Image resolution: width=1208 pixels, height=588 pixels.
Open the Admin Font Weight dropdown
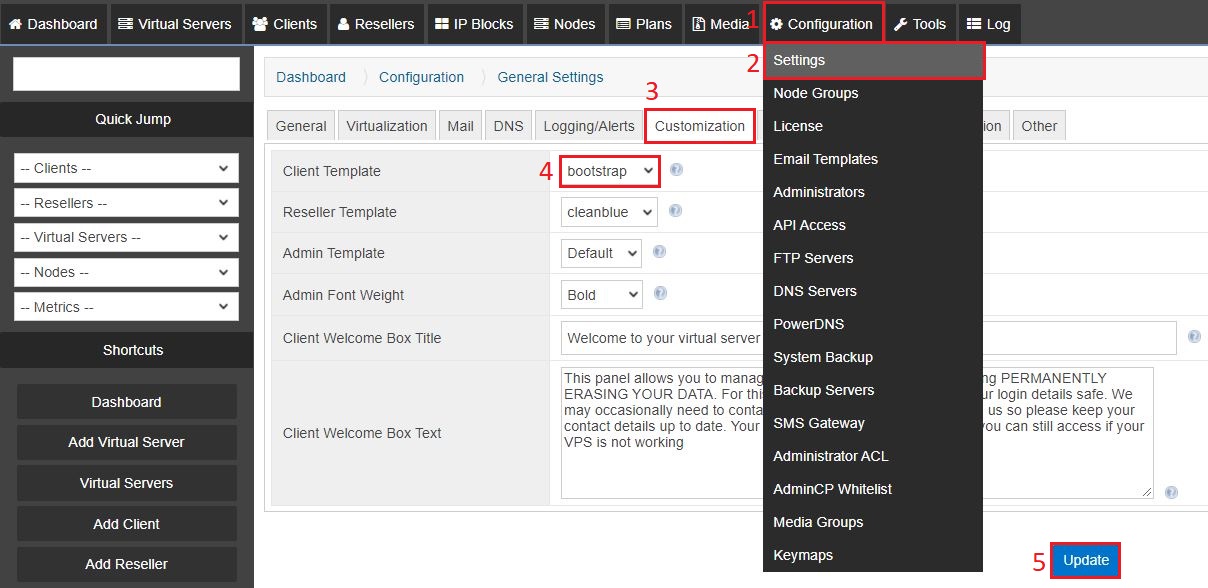pos(600,294)
